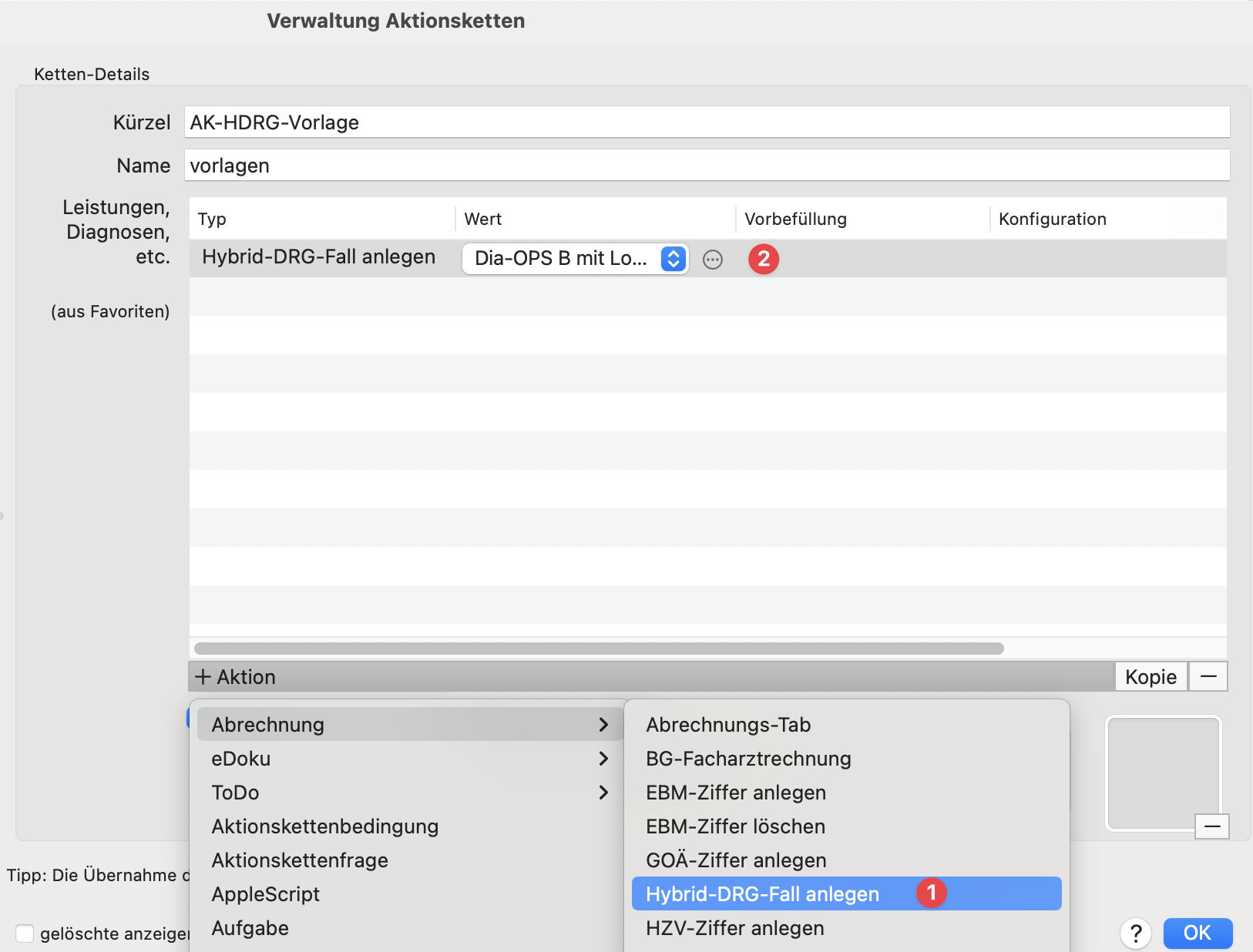
Task: Select Hybrid-DRG-Fall anlegen in submenu
Action: point(847,893)
